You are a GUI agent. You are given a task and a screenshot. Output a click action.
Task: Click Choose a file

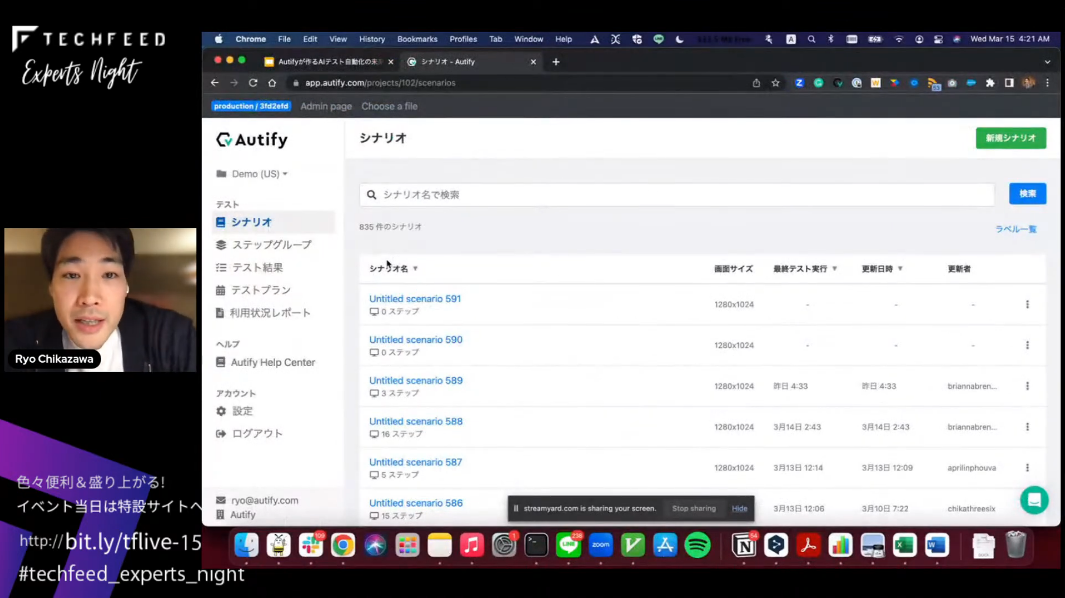pyautogui.click(x=389, y=107)
